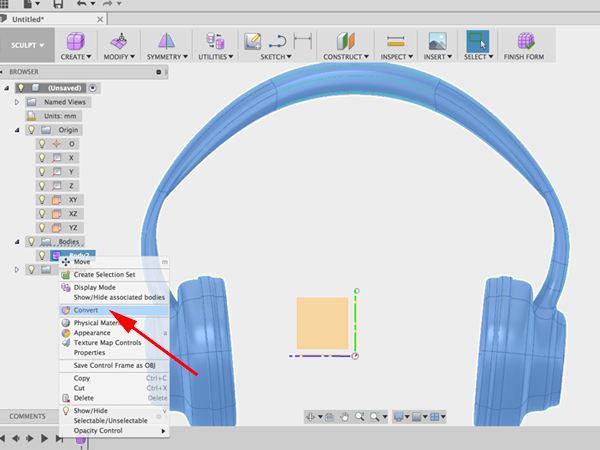Toggle visibility bulb of Origin folder
Screen dimensions: 600x450
[x=31, y=130]
